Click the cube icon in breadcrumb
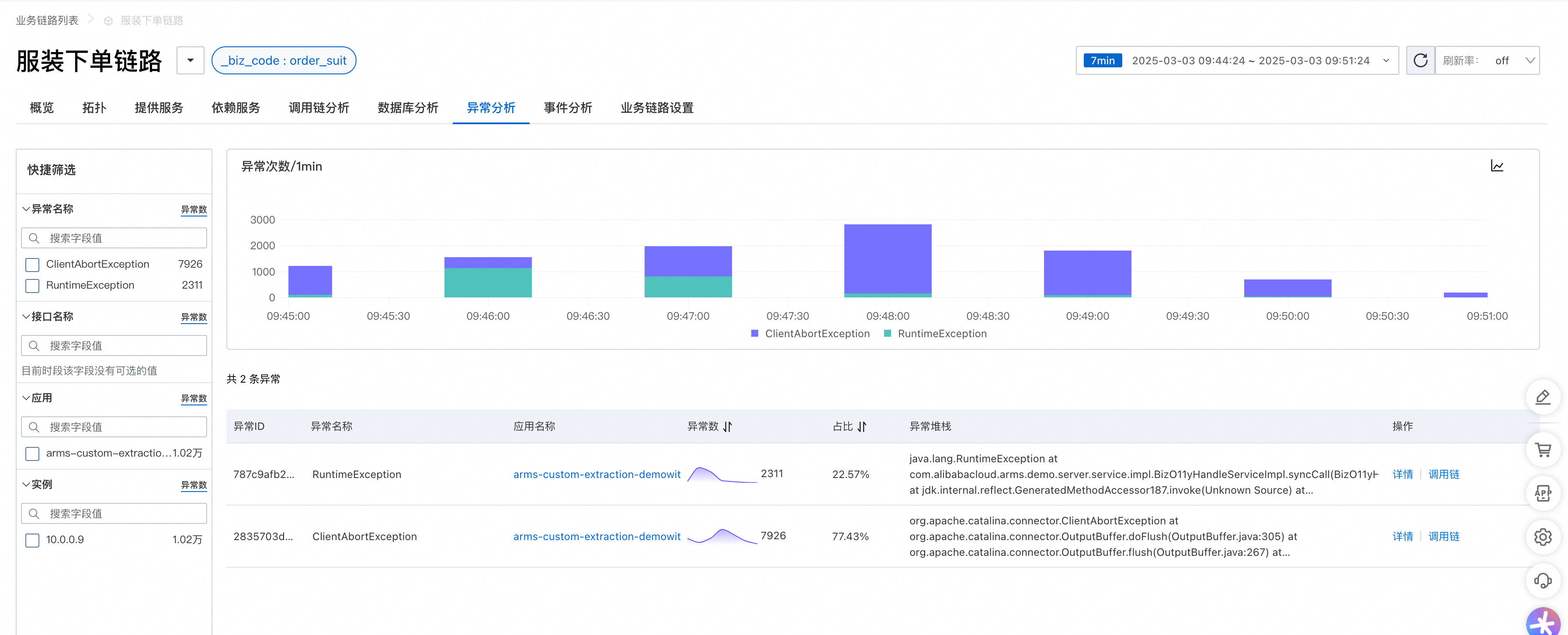Screen dimensions: 1568x635 (x=108, y=21)
